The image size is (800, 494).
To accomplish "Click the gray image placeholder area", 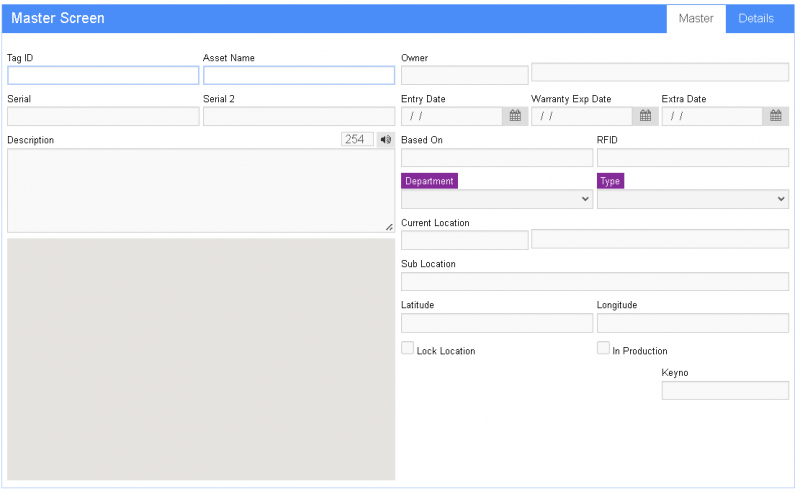I will (200, 359).
